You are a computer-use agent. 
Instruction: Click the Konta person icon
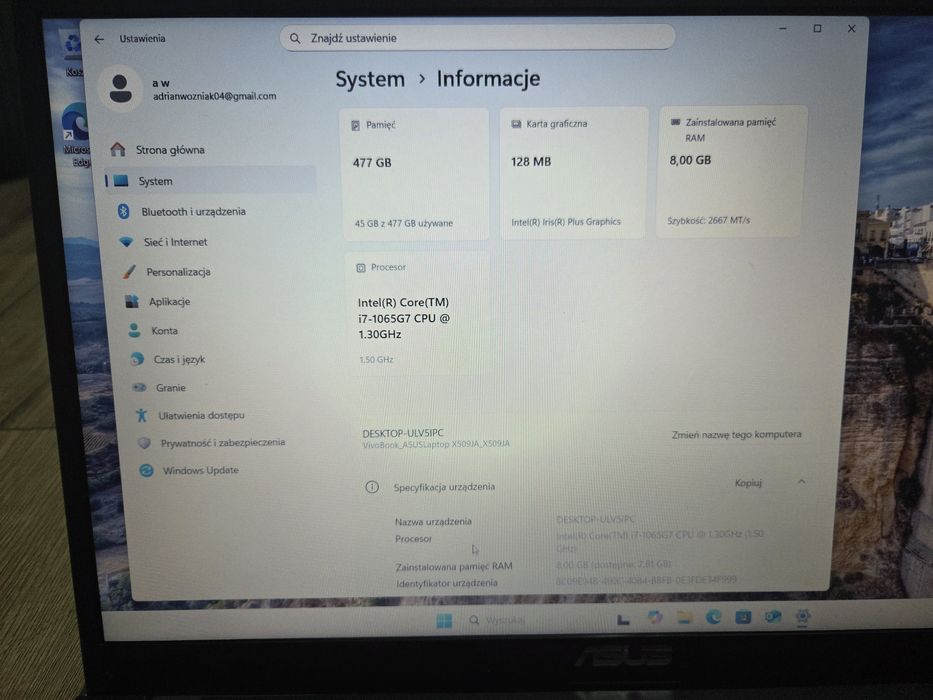134,330
